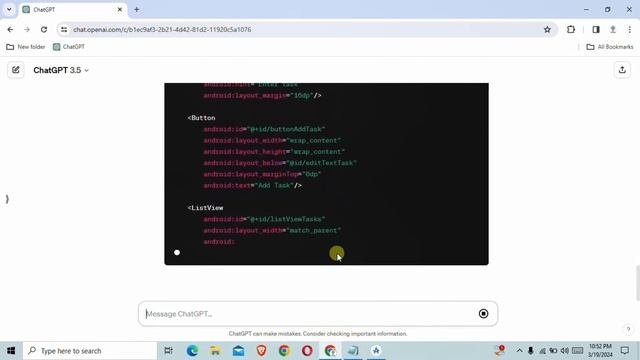Stop generating with the stop button

click(x=483, y=313)
